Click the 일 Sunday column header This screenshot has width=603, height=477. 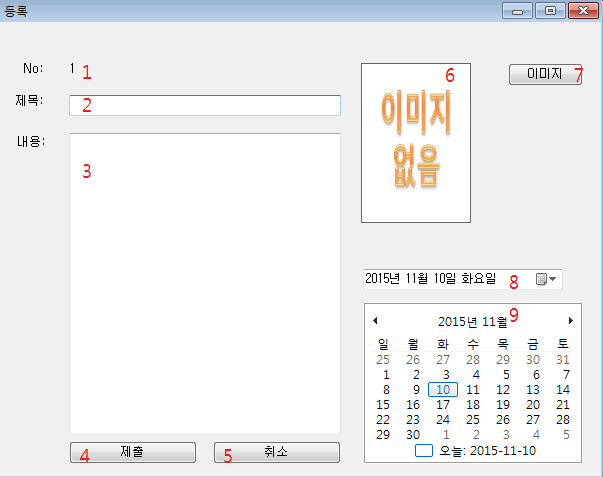[383, 344]
